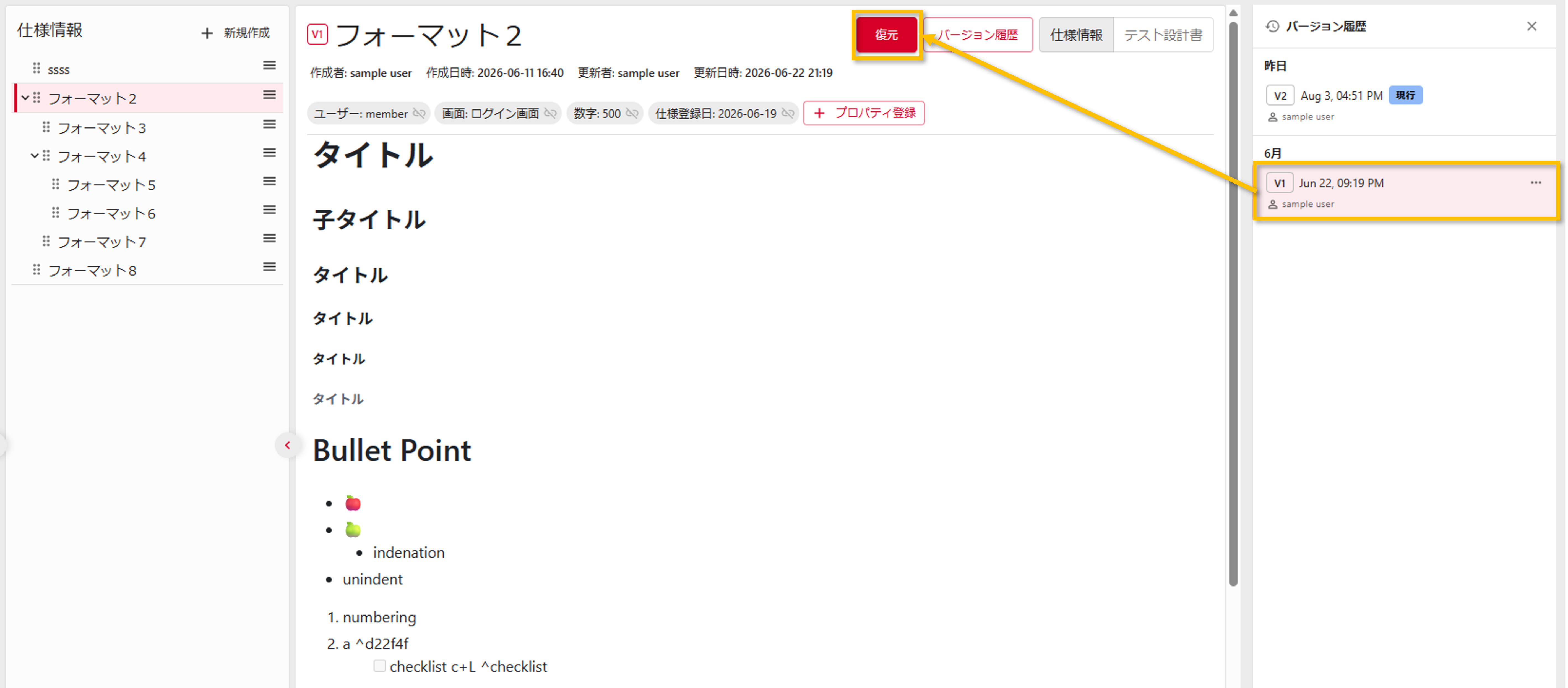The width and height of the screenshot is (1568, 688).
Task: Click the 作成者: sample user text
Action: [x=360, y=73]
